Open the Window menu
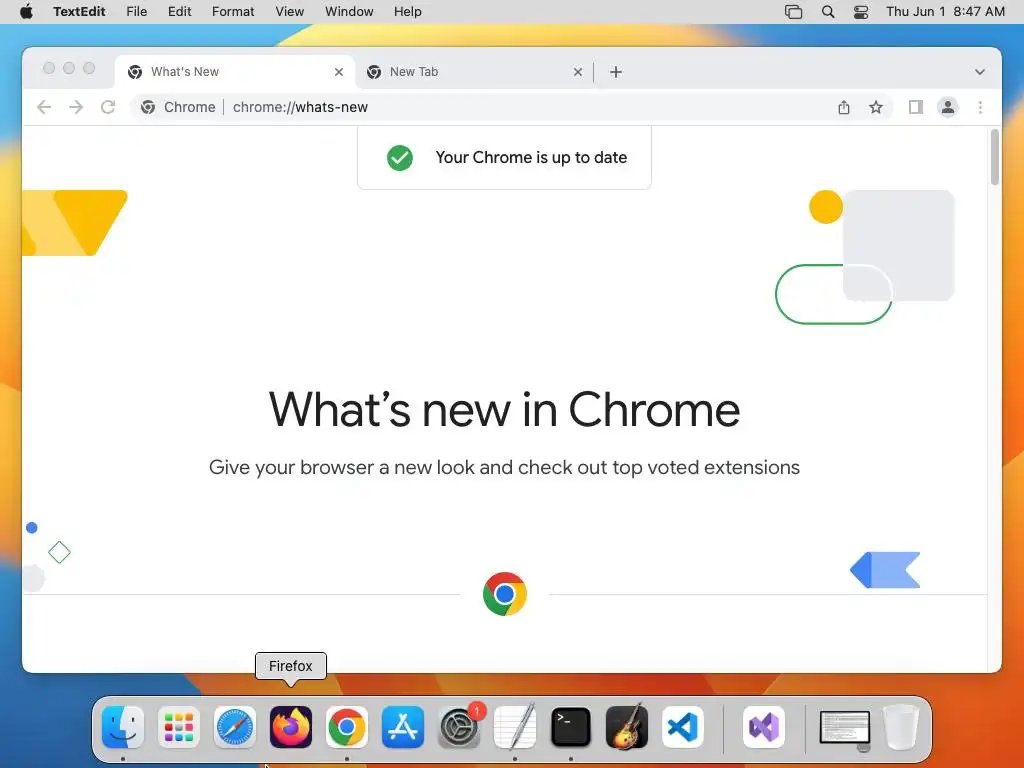Screen dimensions: 1024x768 [349, 12]
